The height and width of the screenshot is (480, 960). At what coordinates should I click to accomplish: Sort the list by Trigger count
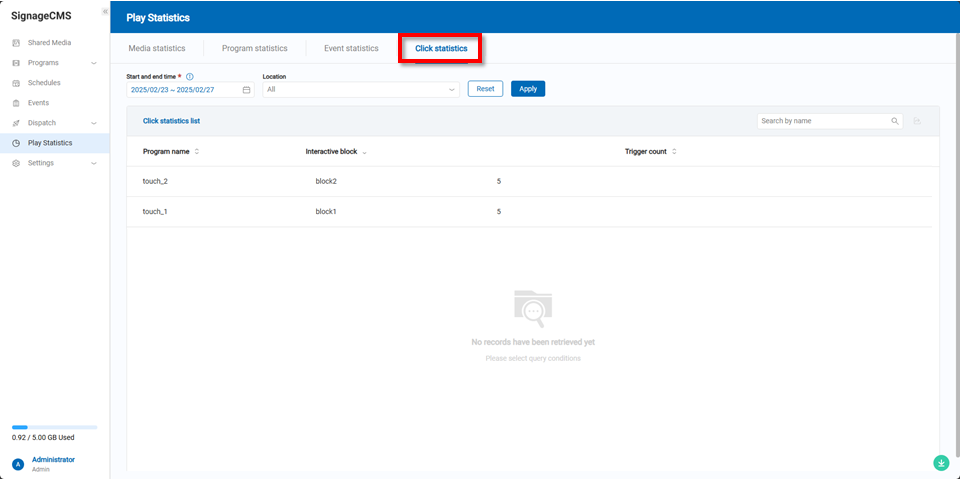coord(674,152)
